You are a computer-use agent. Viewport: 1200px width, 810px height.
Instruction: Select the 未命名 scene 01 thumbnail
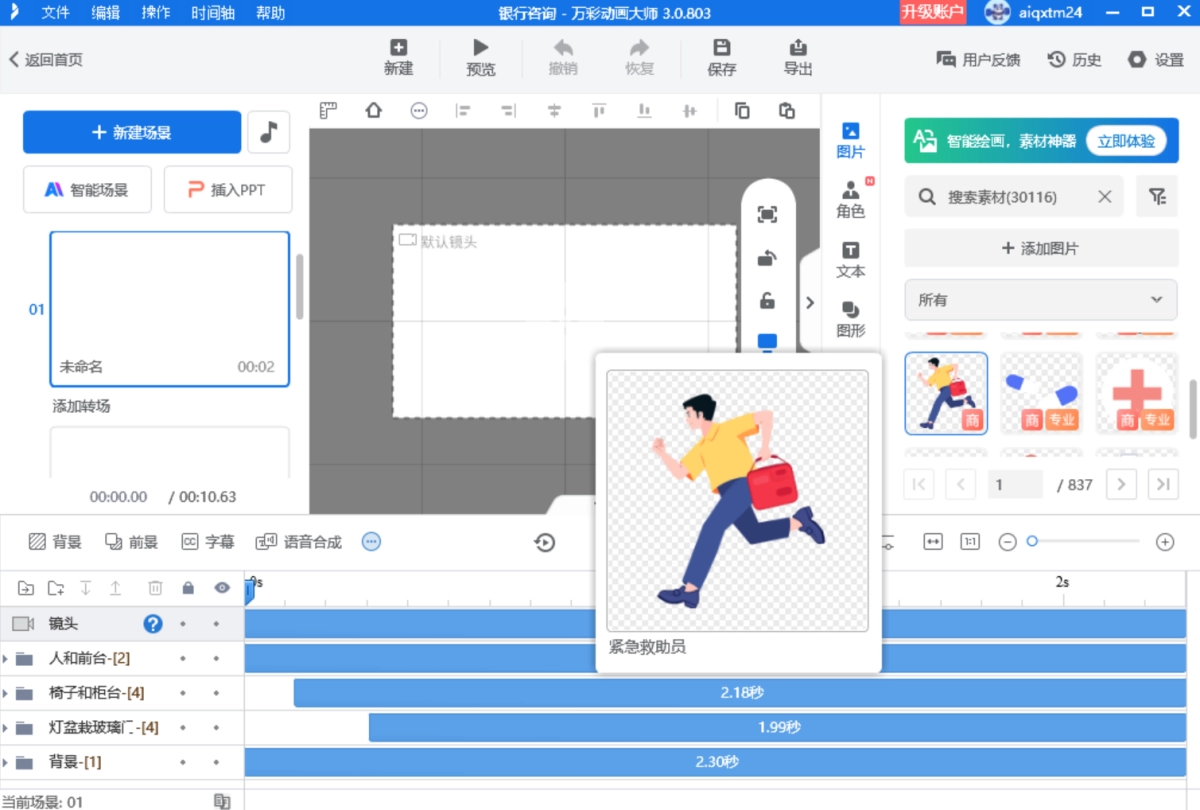coord(169,308)
